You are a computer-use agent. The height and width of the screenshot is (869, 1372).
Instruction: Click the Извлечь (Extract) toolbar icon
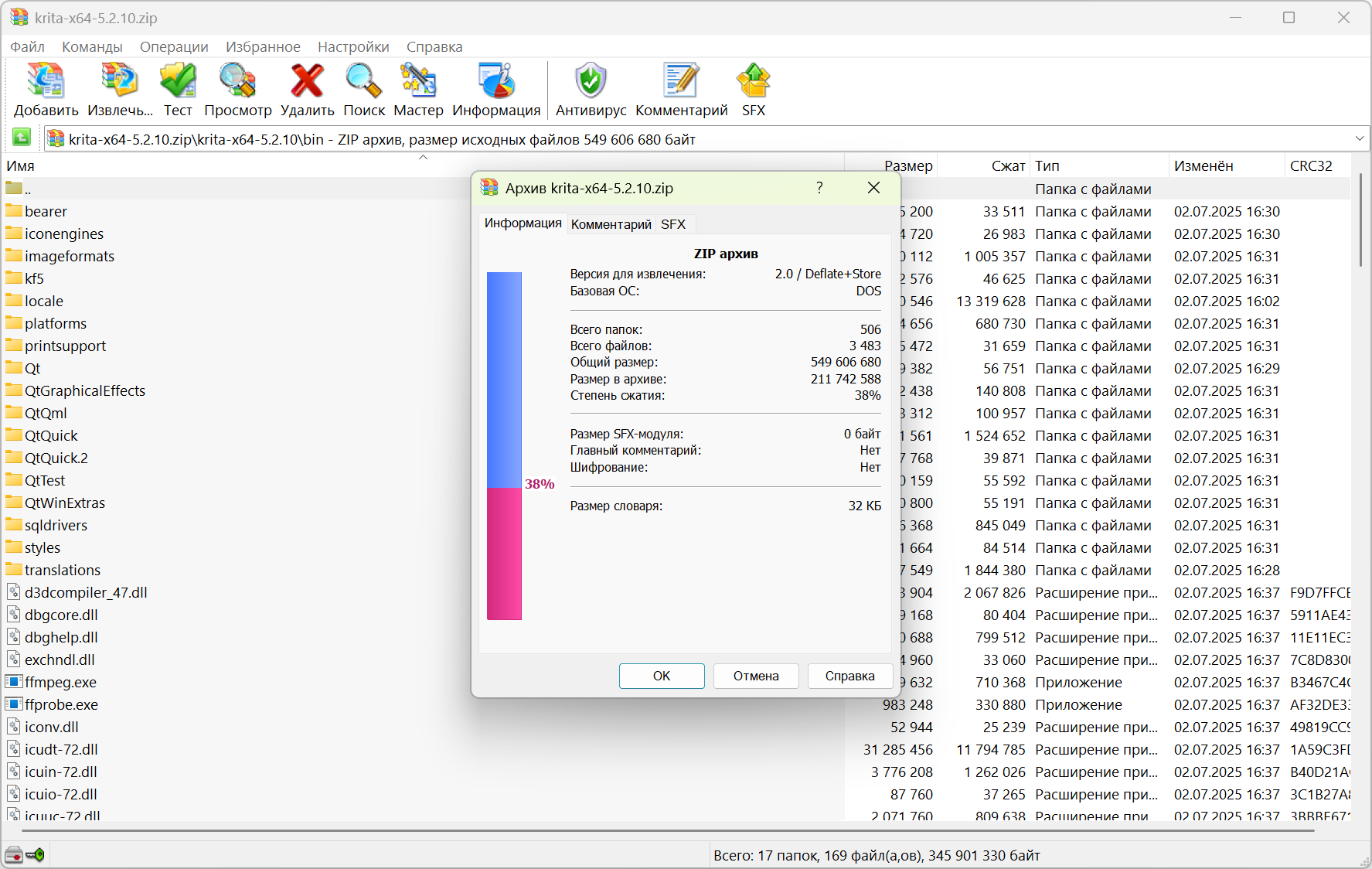tap(120, 81)
